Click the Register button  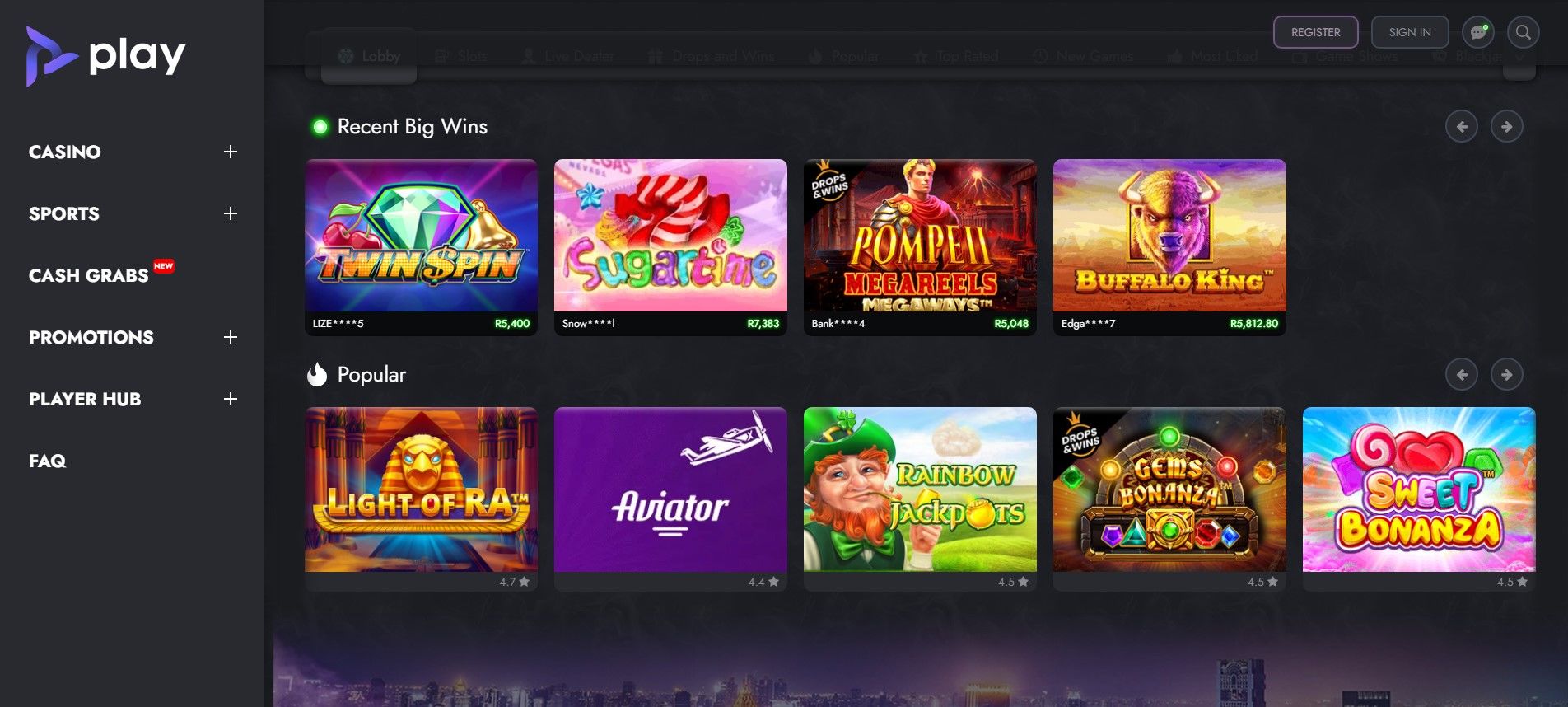1316,32
